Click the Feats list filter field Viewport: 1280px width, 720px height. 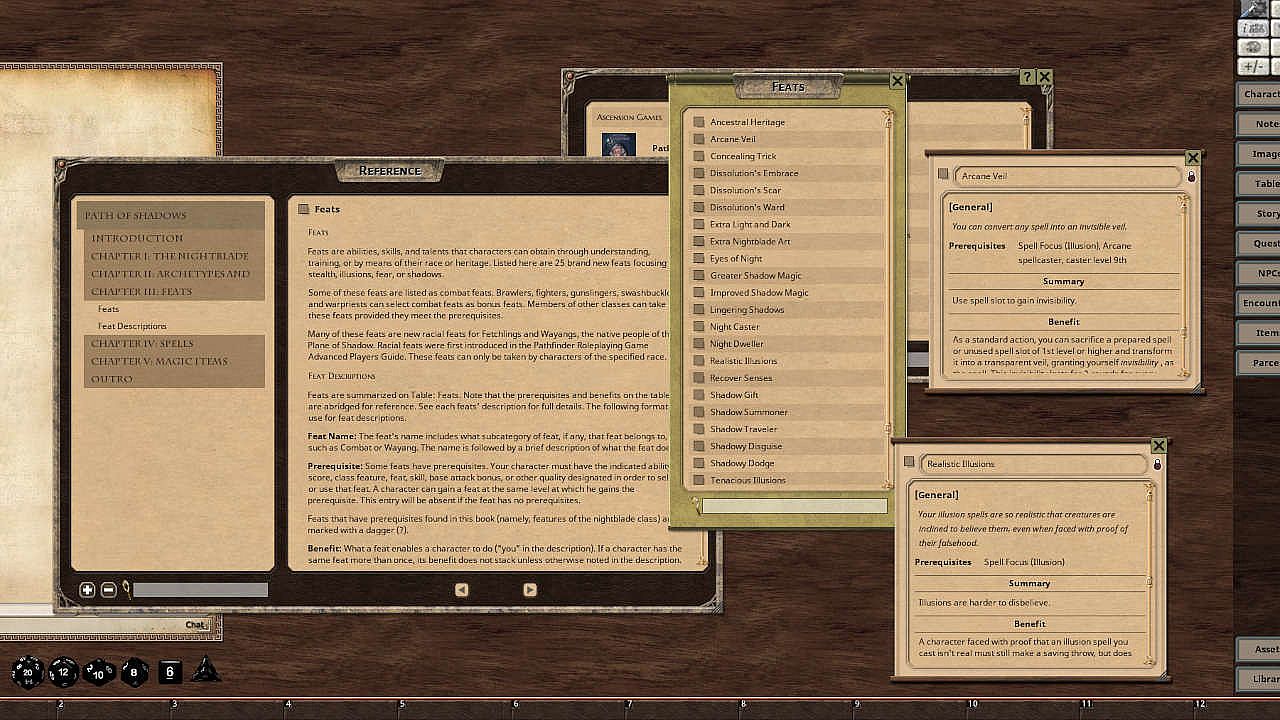(795, 507)
